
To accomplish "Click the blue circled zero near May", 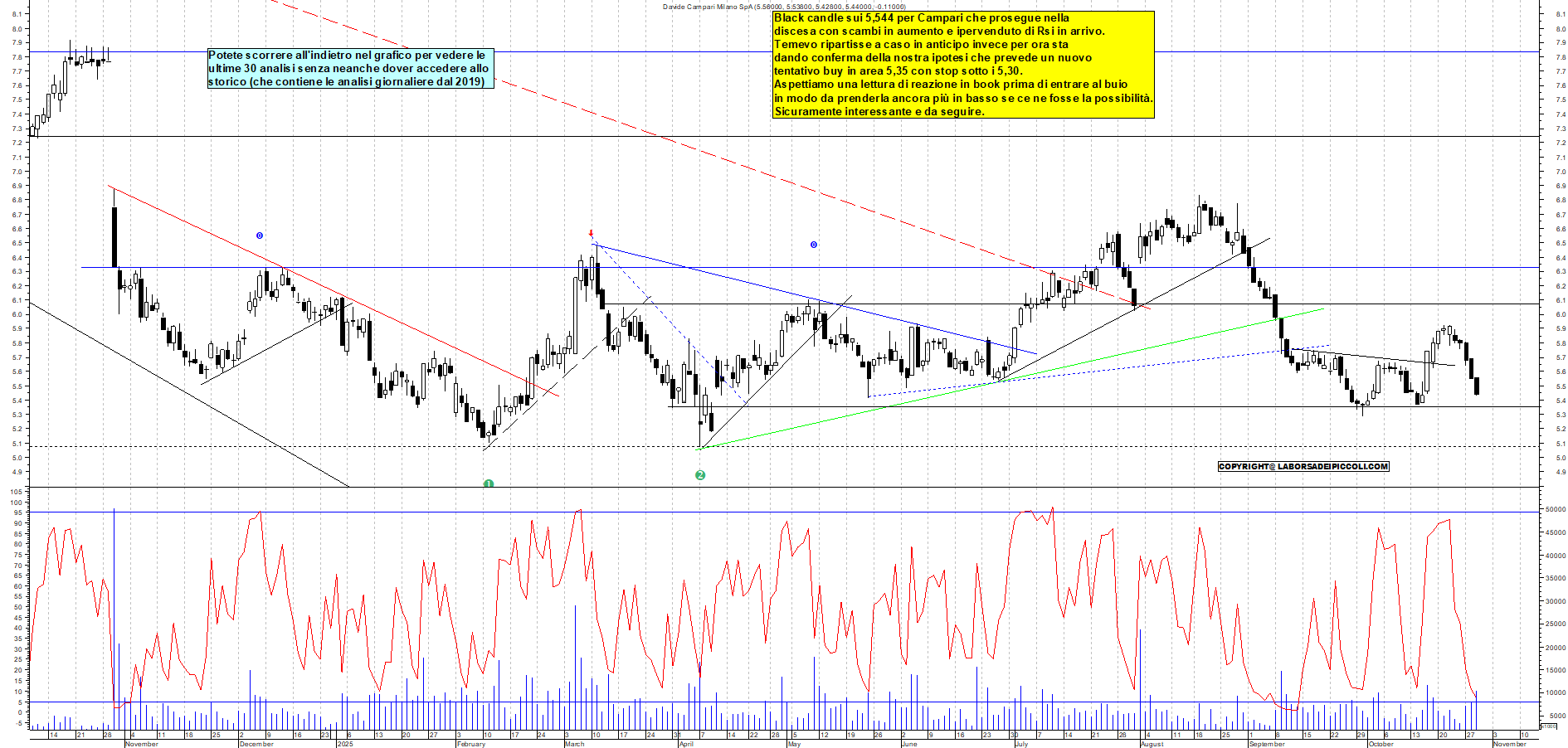I will pyautogui.click(x=812, y=245).
